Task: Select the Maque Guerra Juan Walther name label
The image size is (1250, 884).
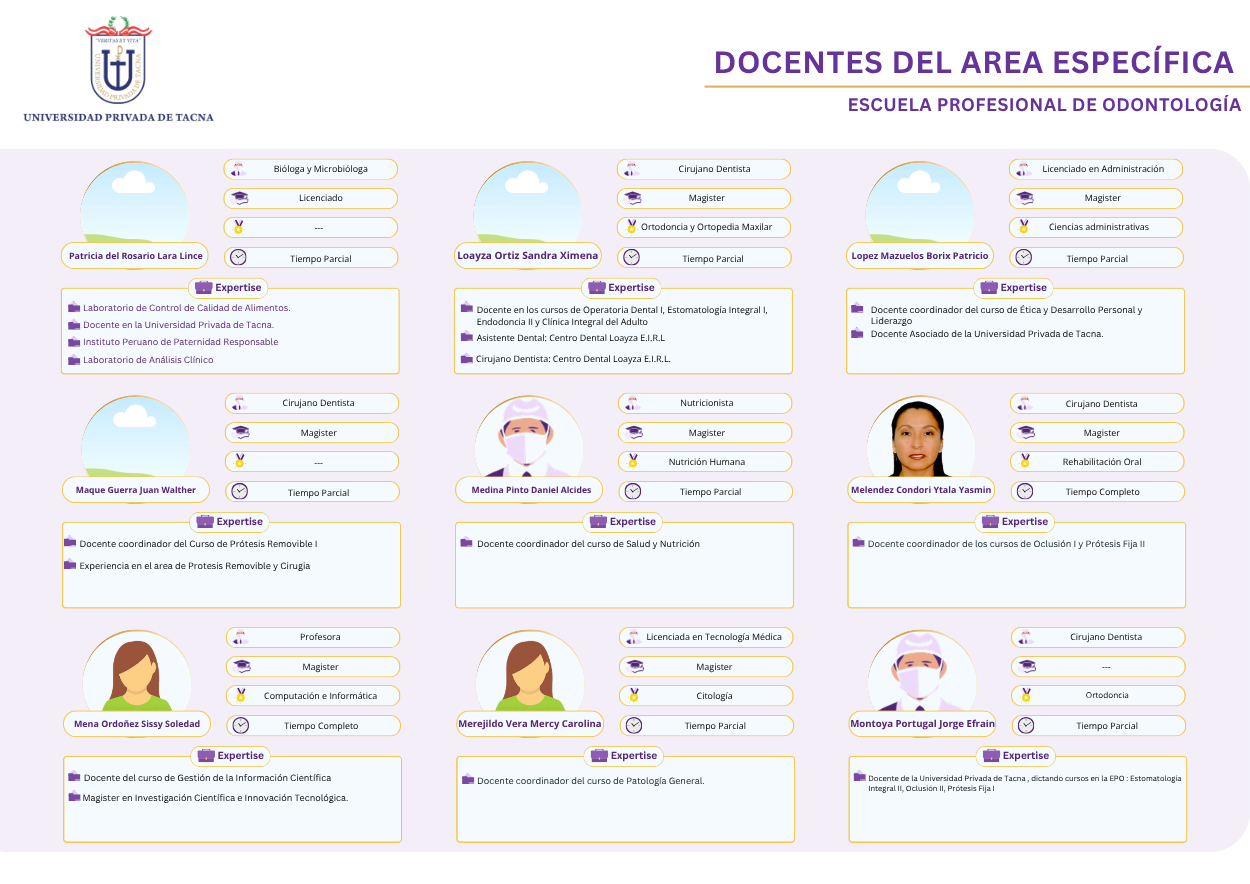Action: pyautogui.click(x=136, y=490)
